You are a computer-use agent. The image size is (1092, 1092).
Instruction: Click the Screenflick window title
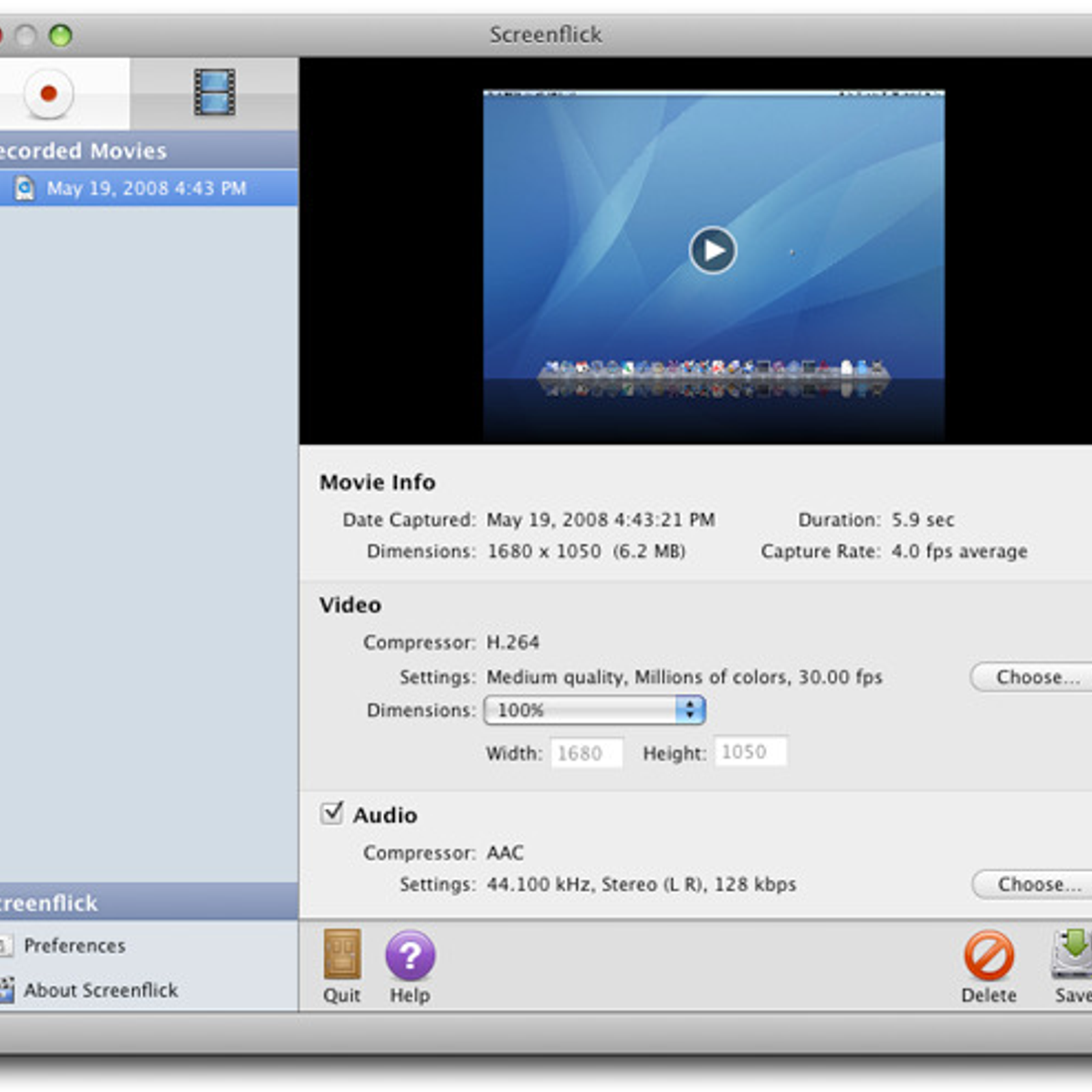(545, 34)
